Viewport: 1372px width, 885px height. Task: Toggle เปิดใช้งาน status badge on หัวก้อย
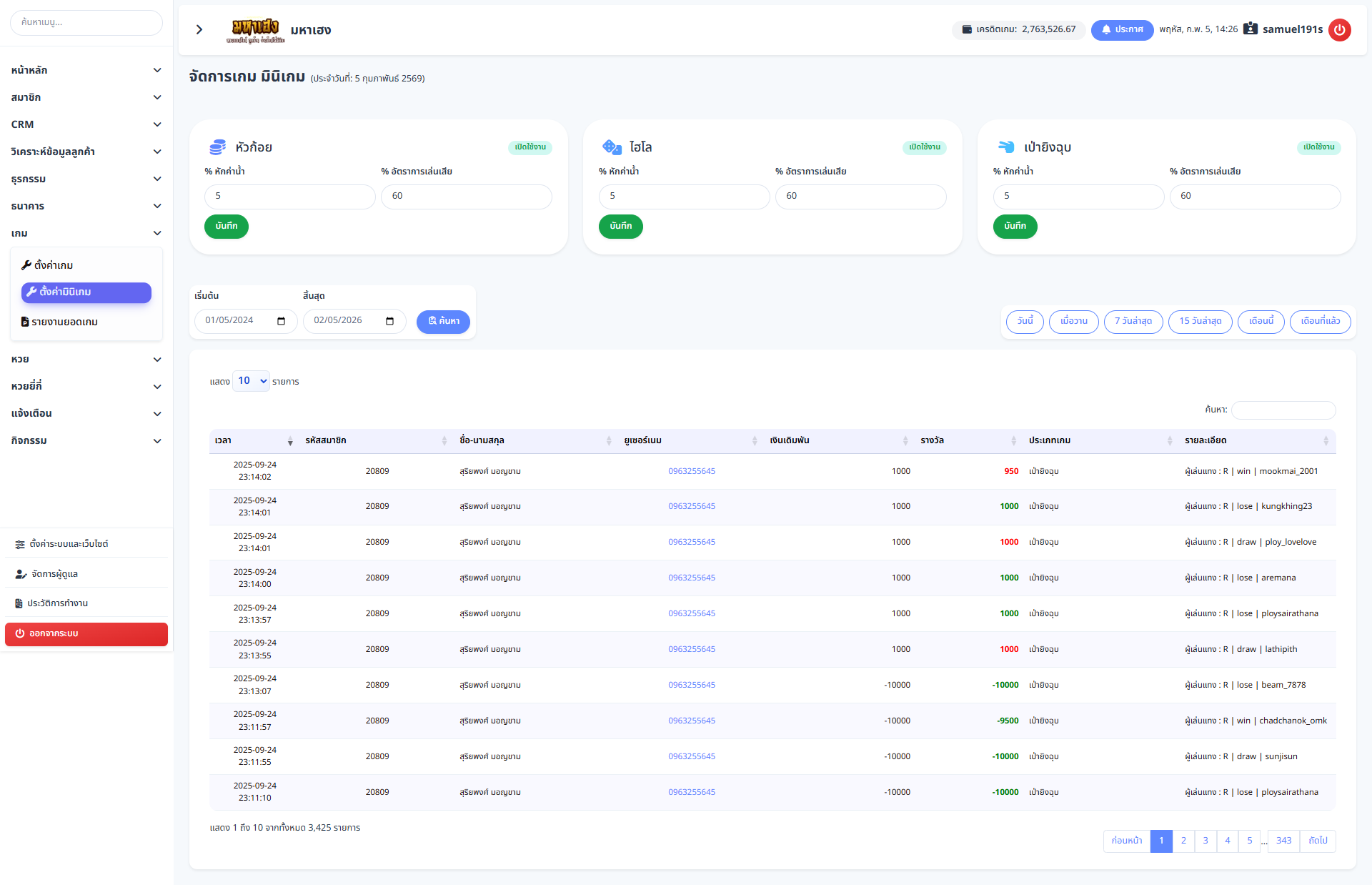pyautogui.click(x=530, y=147)
